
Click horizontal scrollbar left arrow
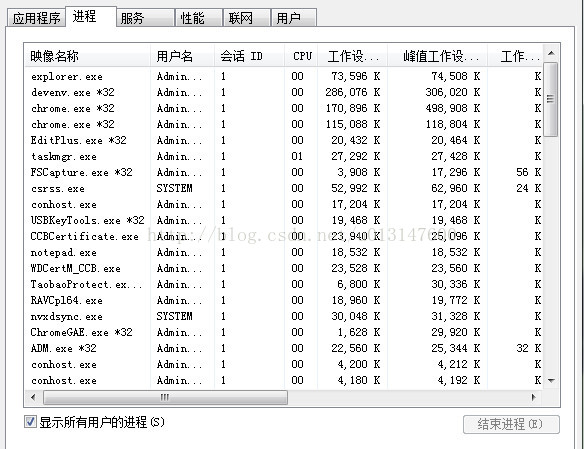pyautogui.click(x=33, y=397)
